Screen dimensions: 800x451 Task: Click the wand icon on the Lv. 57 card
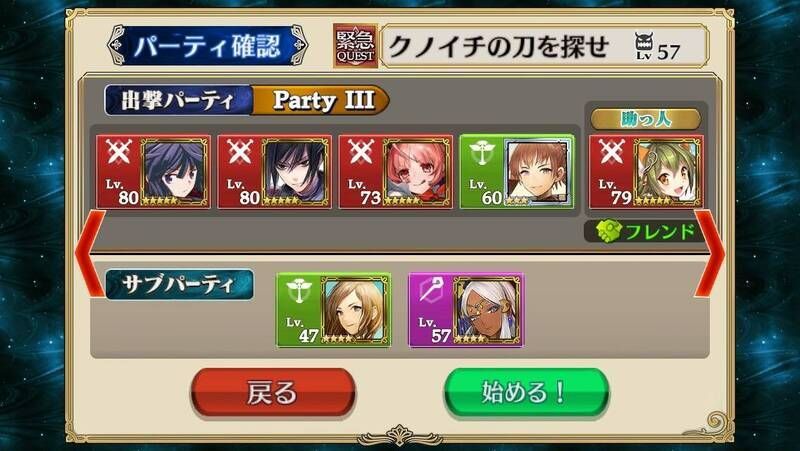(x=430, y=290)
